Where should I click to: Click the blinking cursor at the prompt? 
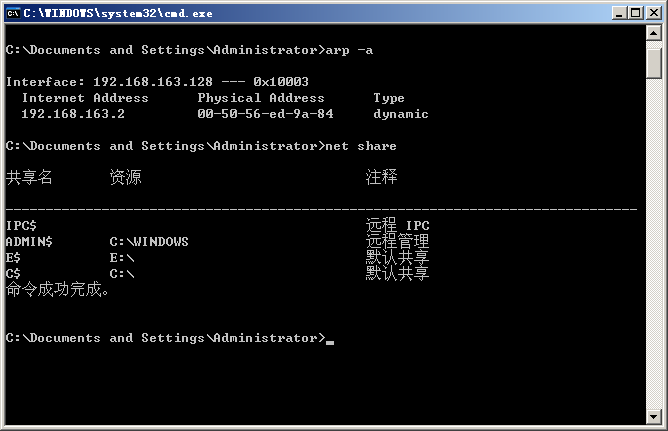(x=330, y=340)
